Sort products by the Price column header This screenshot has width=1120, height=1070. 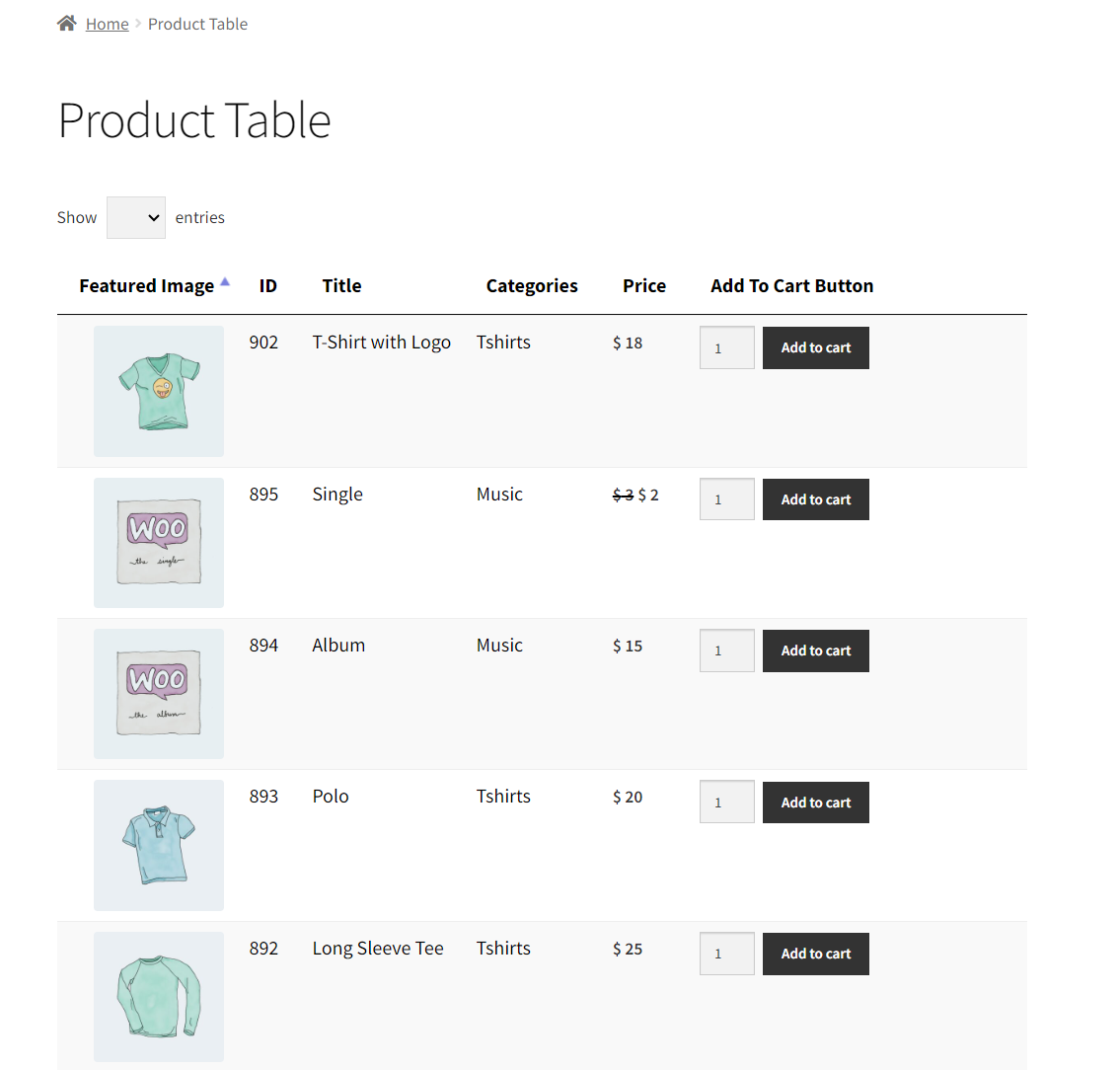[x=643, y=285]
